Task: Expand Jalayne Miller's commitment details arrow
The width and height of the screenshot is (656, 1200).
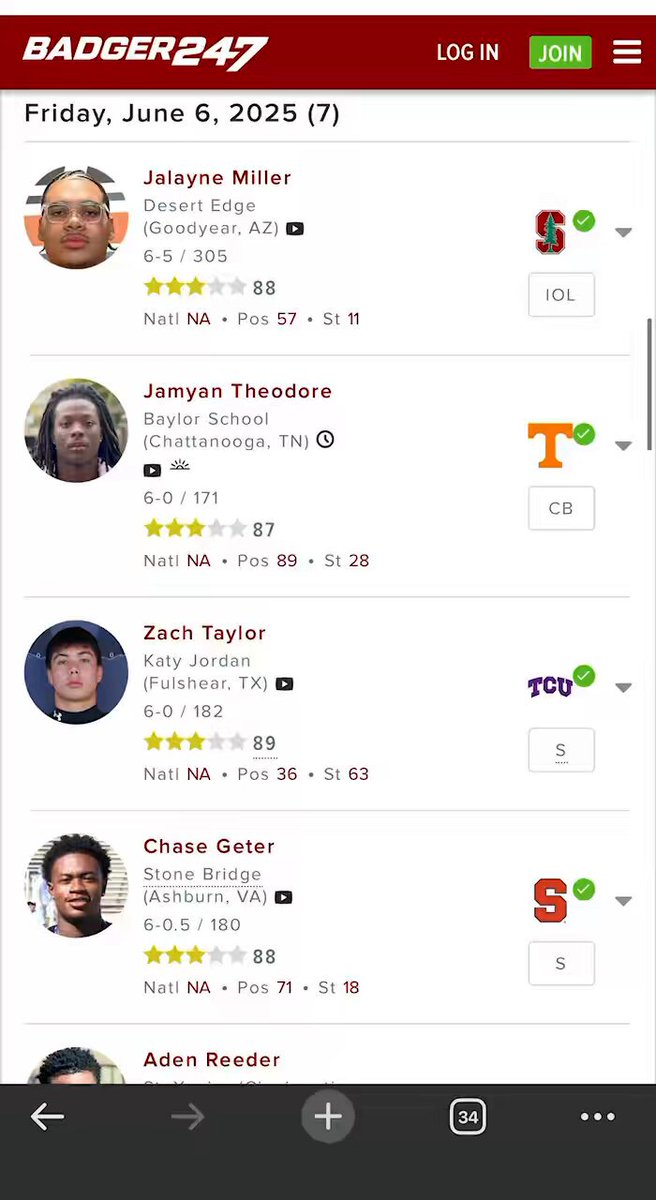Action: pos(623,233)
